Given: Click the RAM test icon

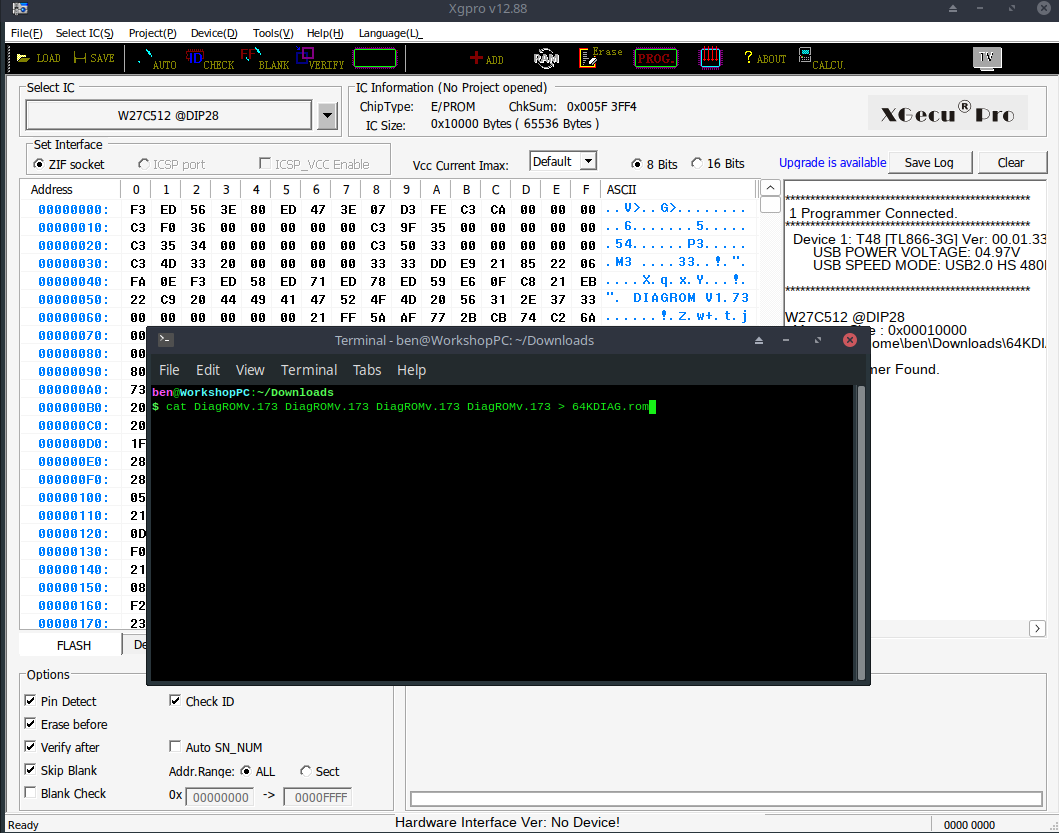Looking at the screenshot, I should [x=546, y=59].
